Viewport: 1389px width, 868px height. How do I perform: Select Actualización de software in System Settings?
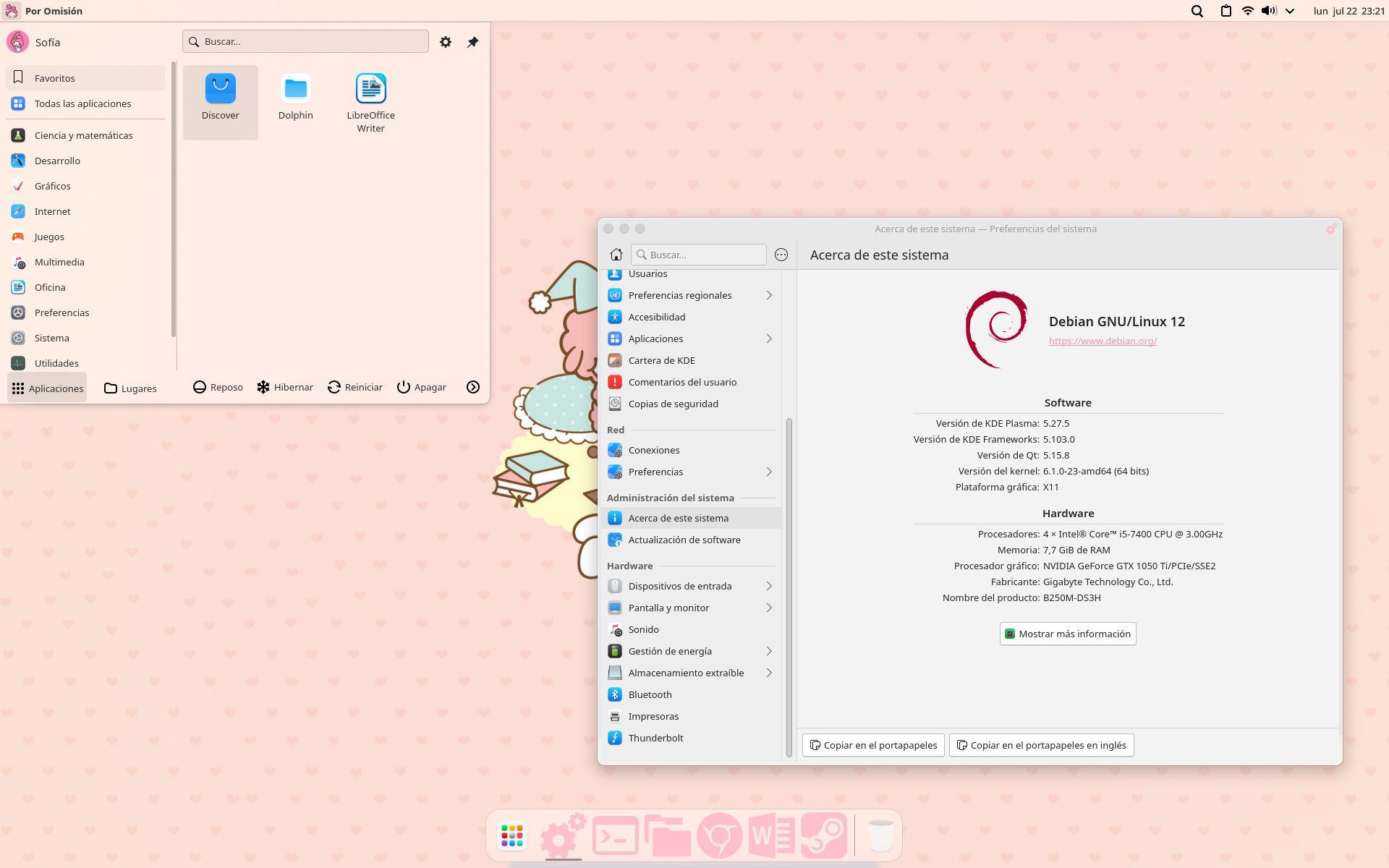click(684, 539)
